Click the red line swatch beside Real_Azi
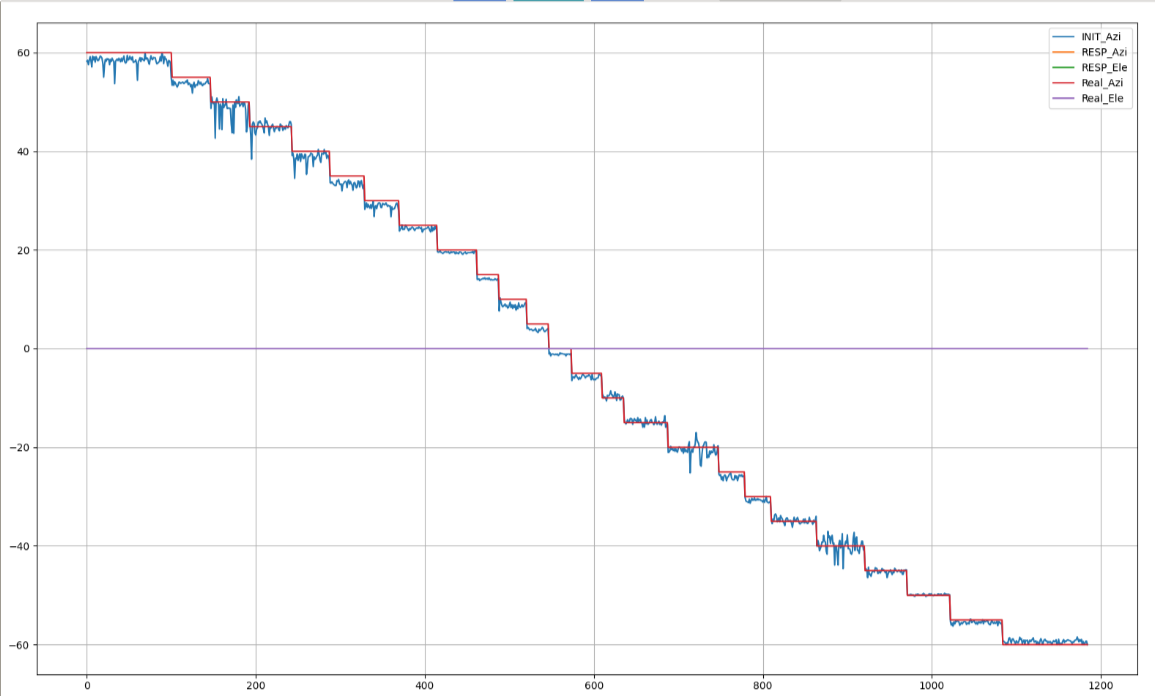Screen dimensions: 1155x696 click(1064, 83)
